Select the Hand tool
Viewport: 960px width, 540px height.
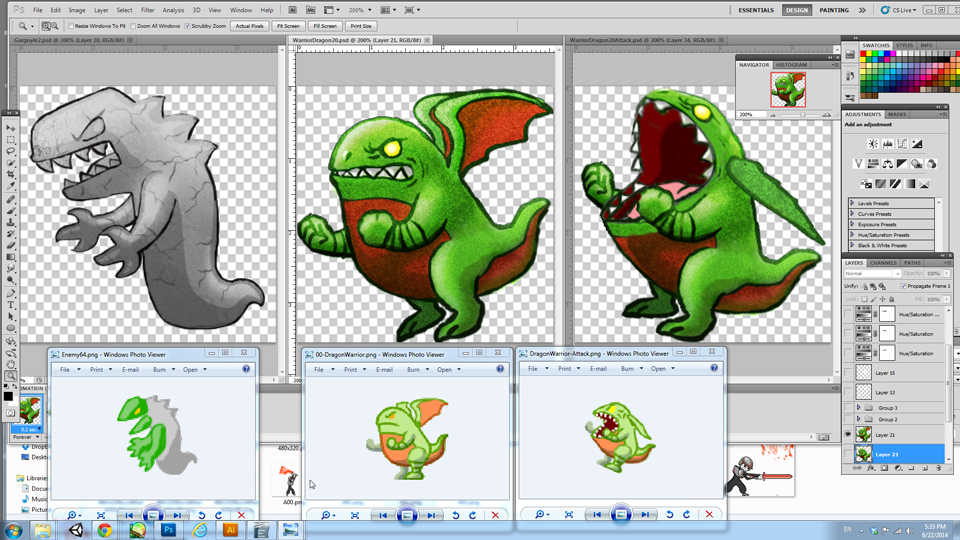(11, 366)
